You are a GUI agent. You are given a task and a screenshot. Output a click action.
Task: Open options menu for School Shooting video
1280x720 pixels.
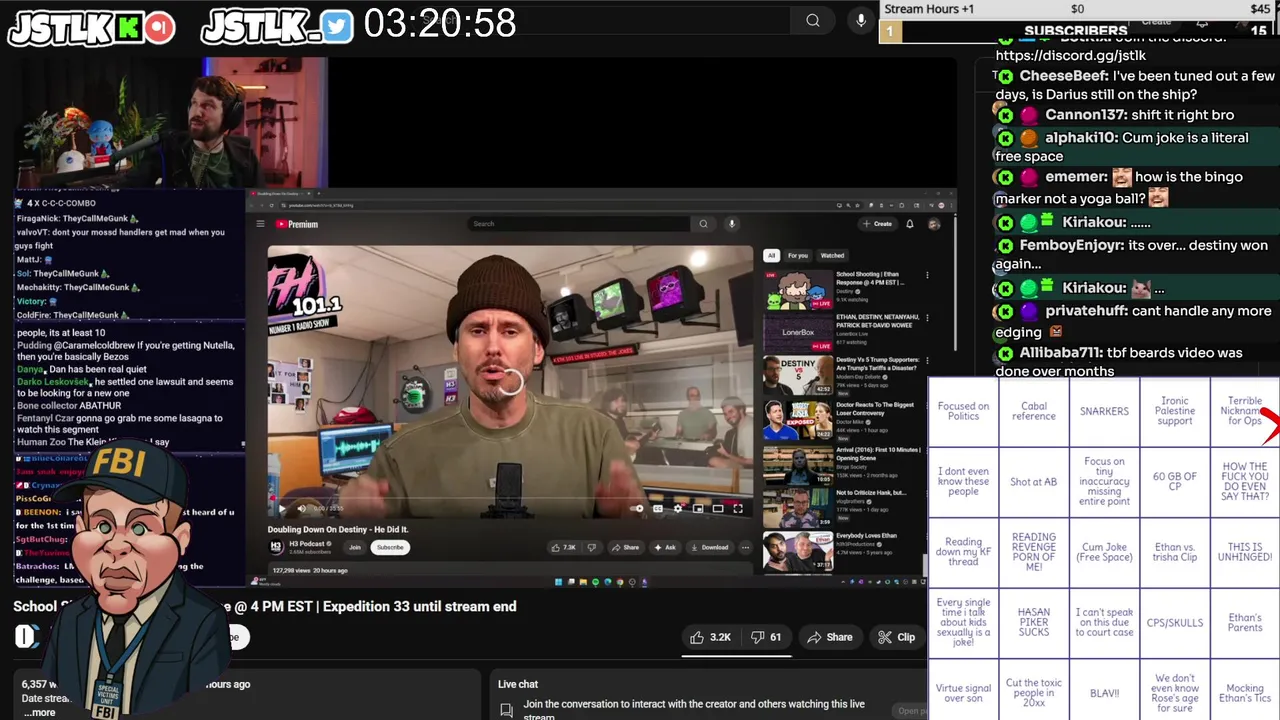pyautogui.click(x=927, y=275)
